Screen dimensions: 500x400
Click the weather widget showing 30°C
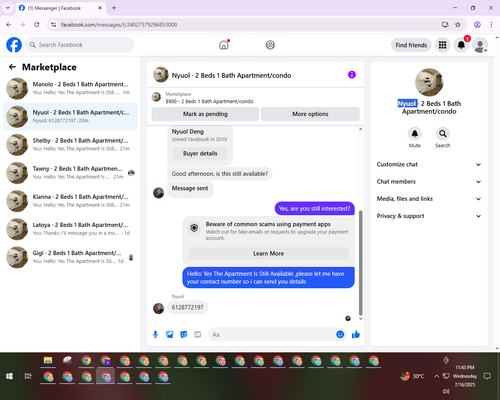(412, 376)
